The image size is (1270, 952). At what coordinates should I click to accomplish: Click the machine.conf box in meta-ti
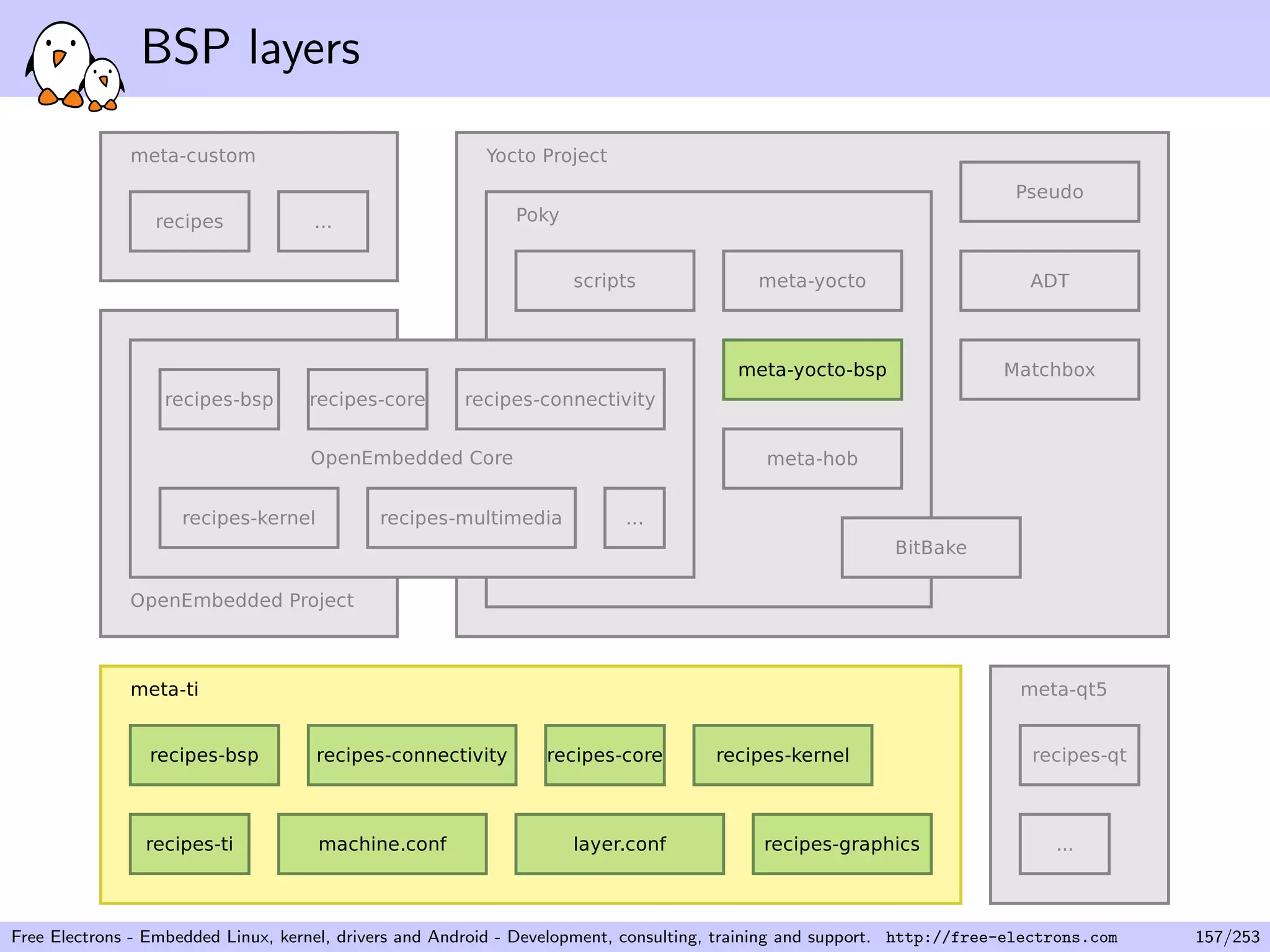tap(382, 844)
